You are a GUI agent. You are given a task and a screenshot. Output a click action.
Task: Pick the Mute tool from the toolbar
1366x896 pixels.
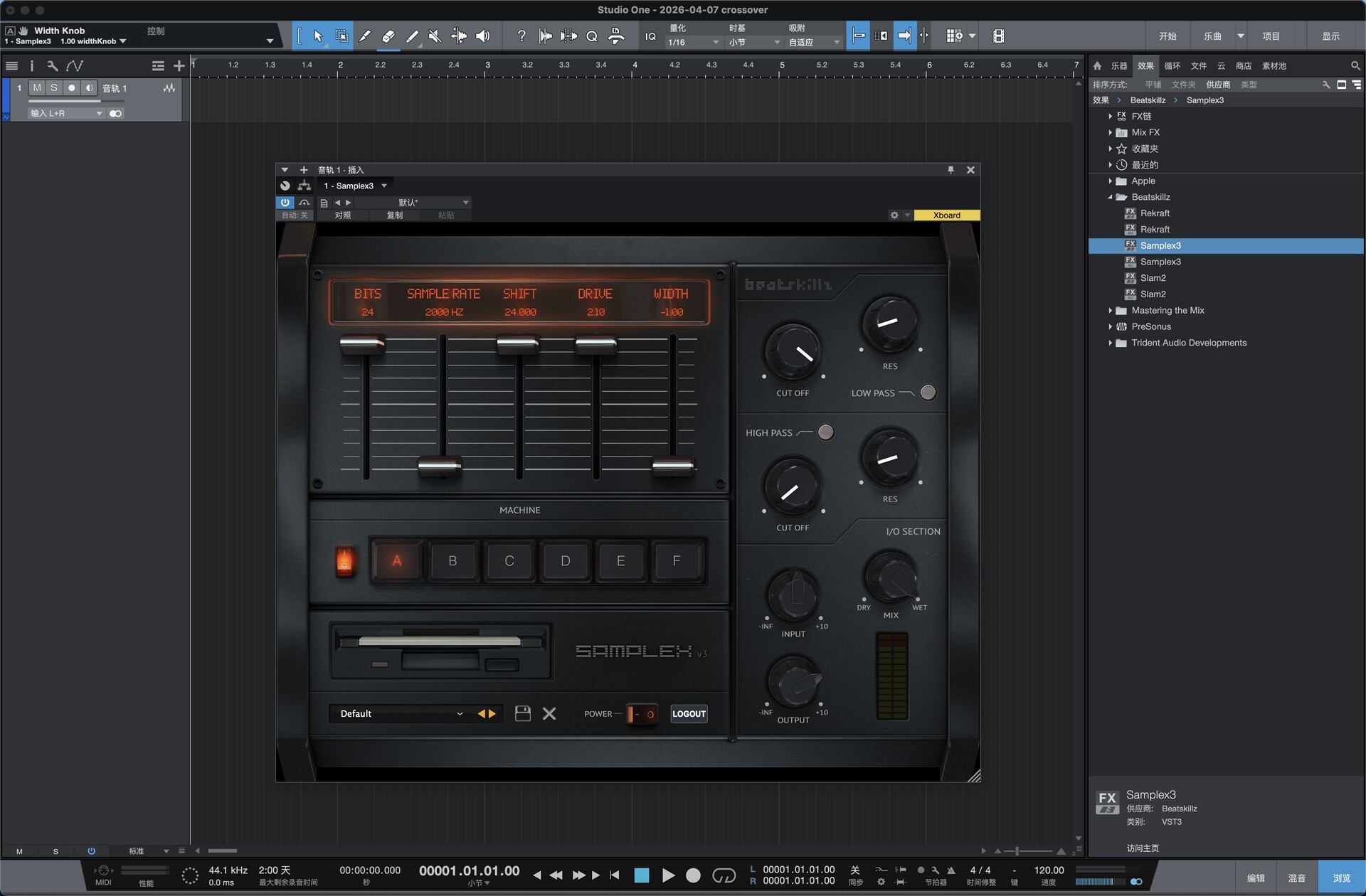tap(435, 36)
